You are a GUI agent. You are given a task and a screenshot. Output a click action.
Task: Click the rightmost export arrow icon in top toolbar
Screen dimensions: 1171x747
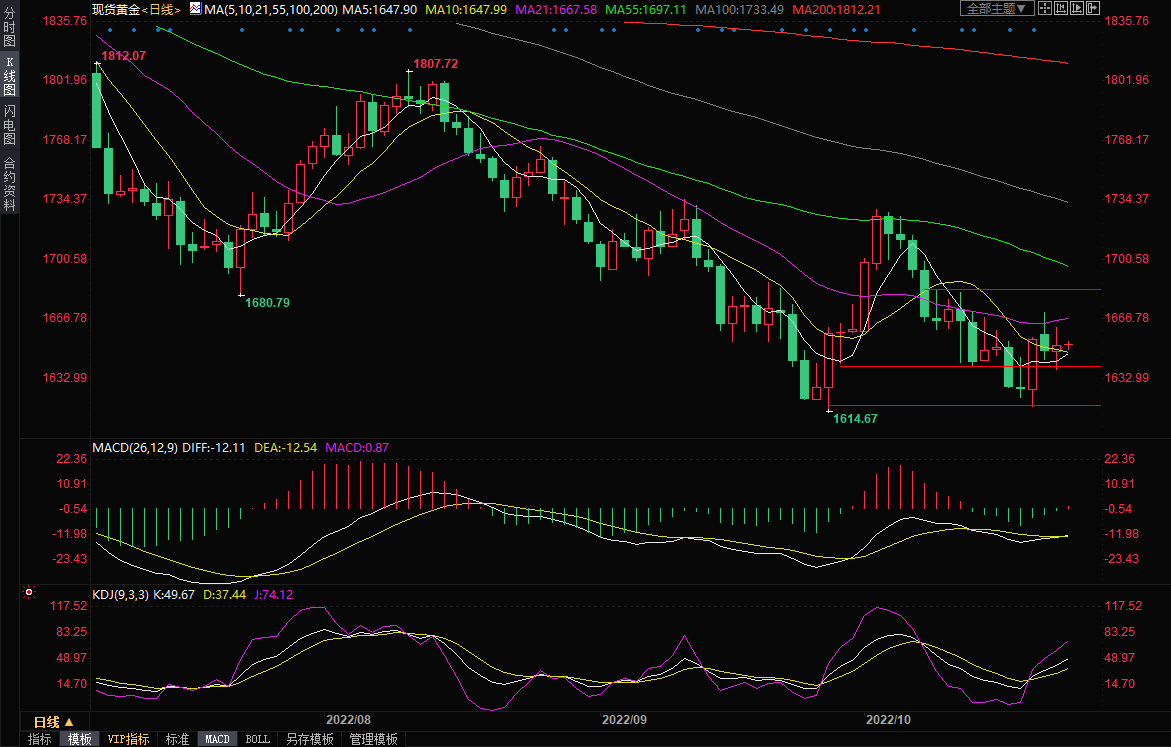point(1093,8)
